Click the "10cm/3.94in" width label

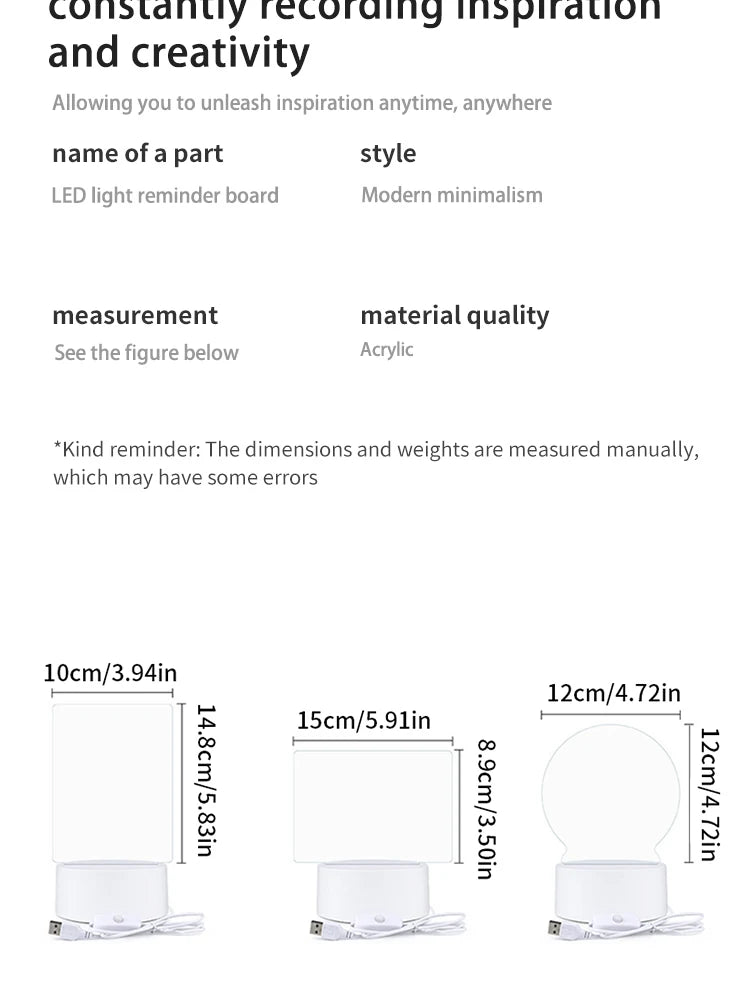click(110, 672)
